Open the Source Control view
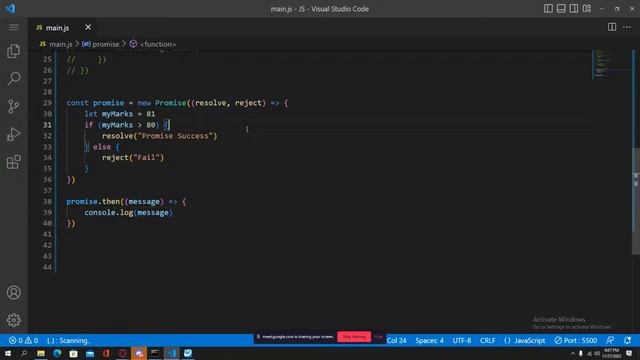The width and height of the screenshot is (640, 360). 13,106
